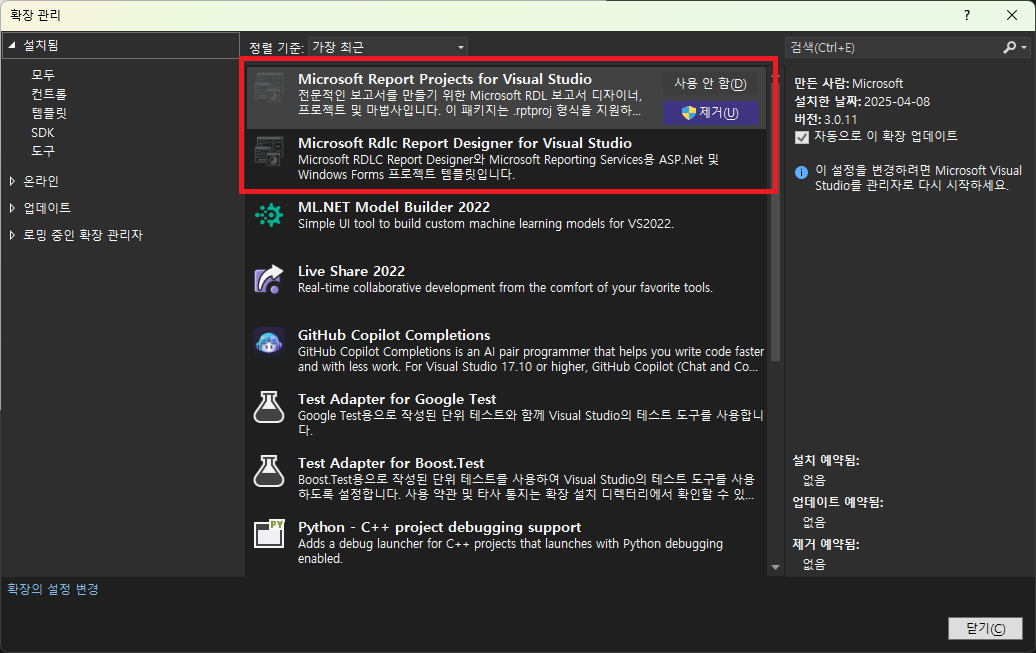Collapse the 설치됨 tree node
The height and width of the screenshot is (653, 1036).
coord(11,45)
